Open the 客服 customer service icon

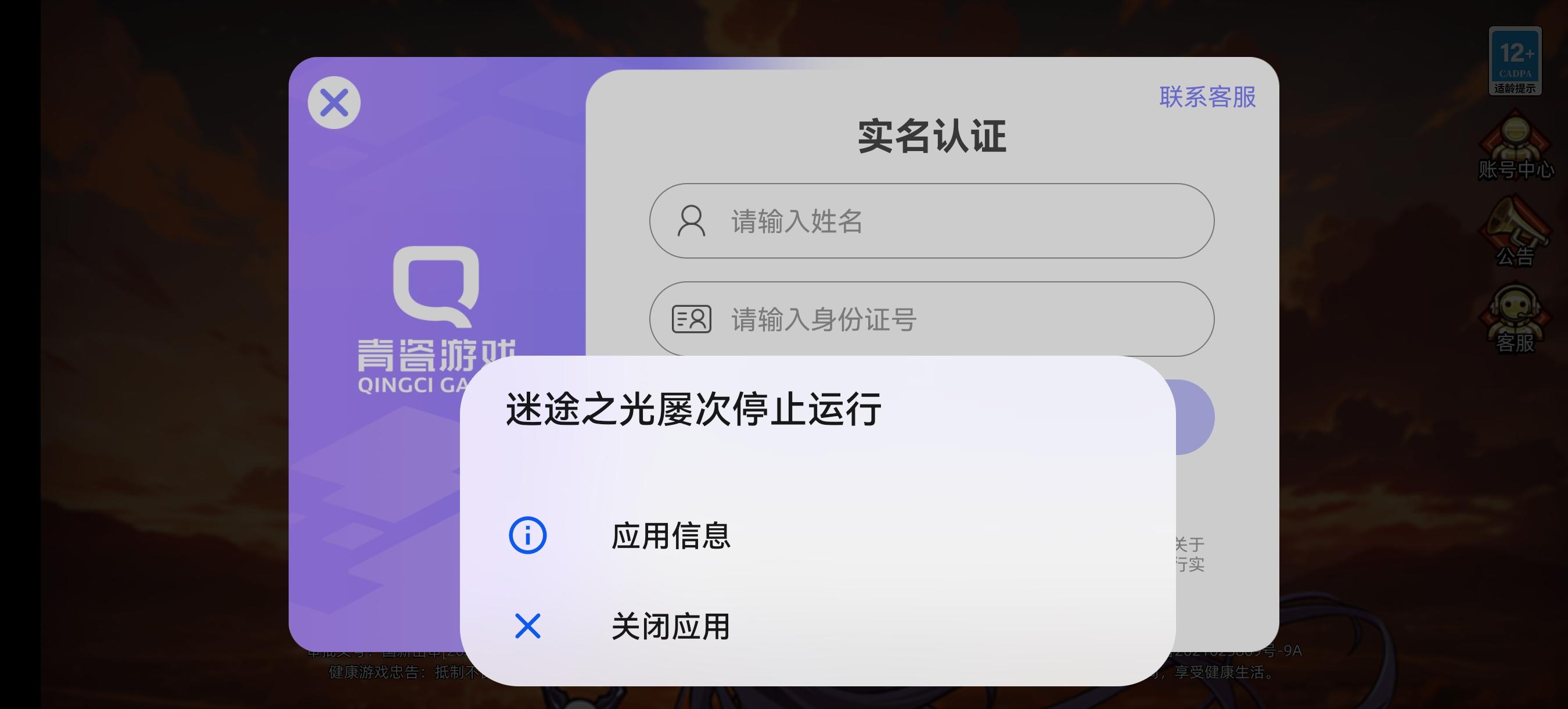[1515, 318]
